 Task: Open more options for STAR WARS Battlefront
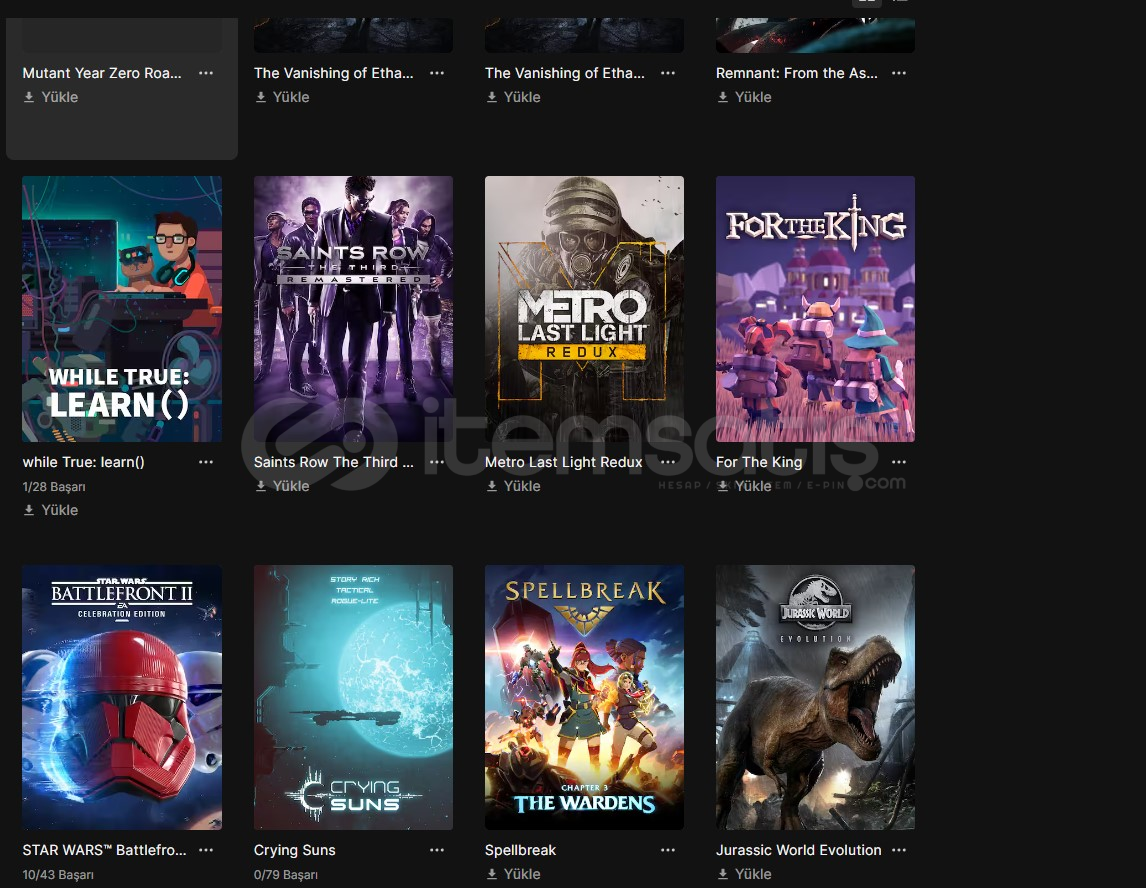pyautogui.click(x=206, y=850)
